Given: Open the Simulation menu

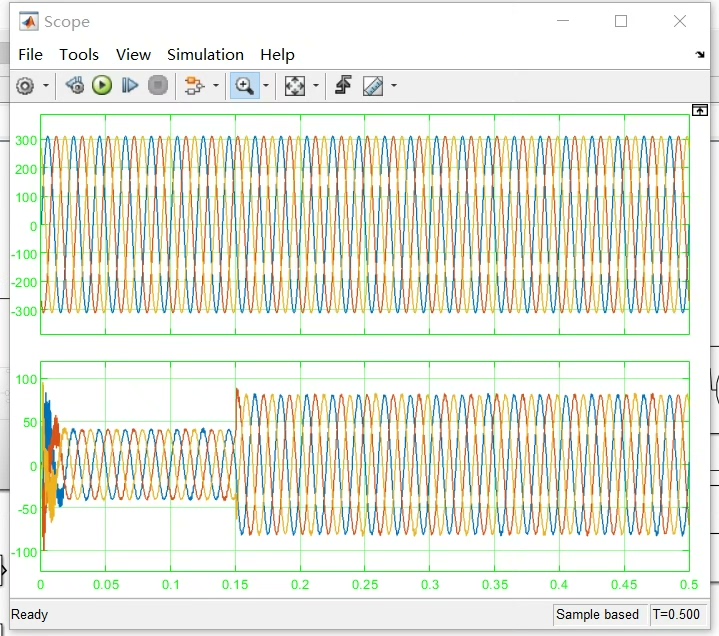Looking at the screenshot, I should pyautogui.click(x=205, y=55).
